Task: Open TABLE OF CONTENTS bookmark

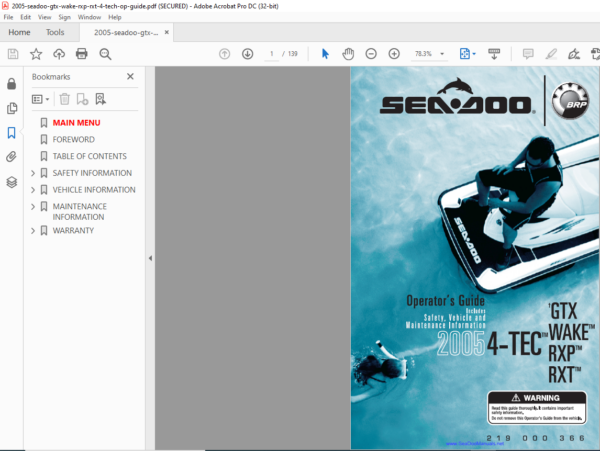Action: click(x=90, y=156)
